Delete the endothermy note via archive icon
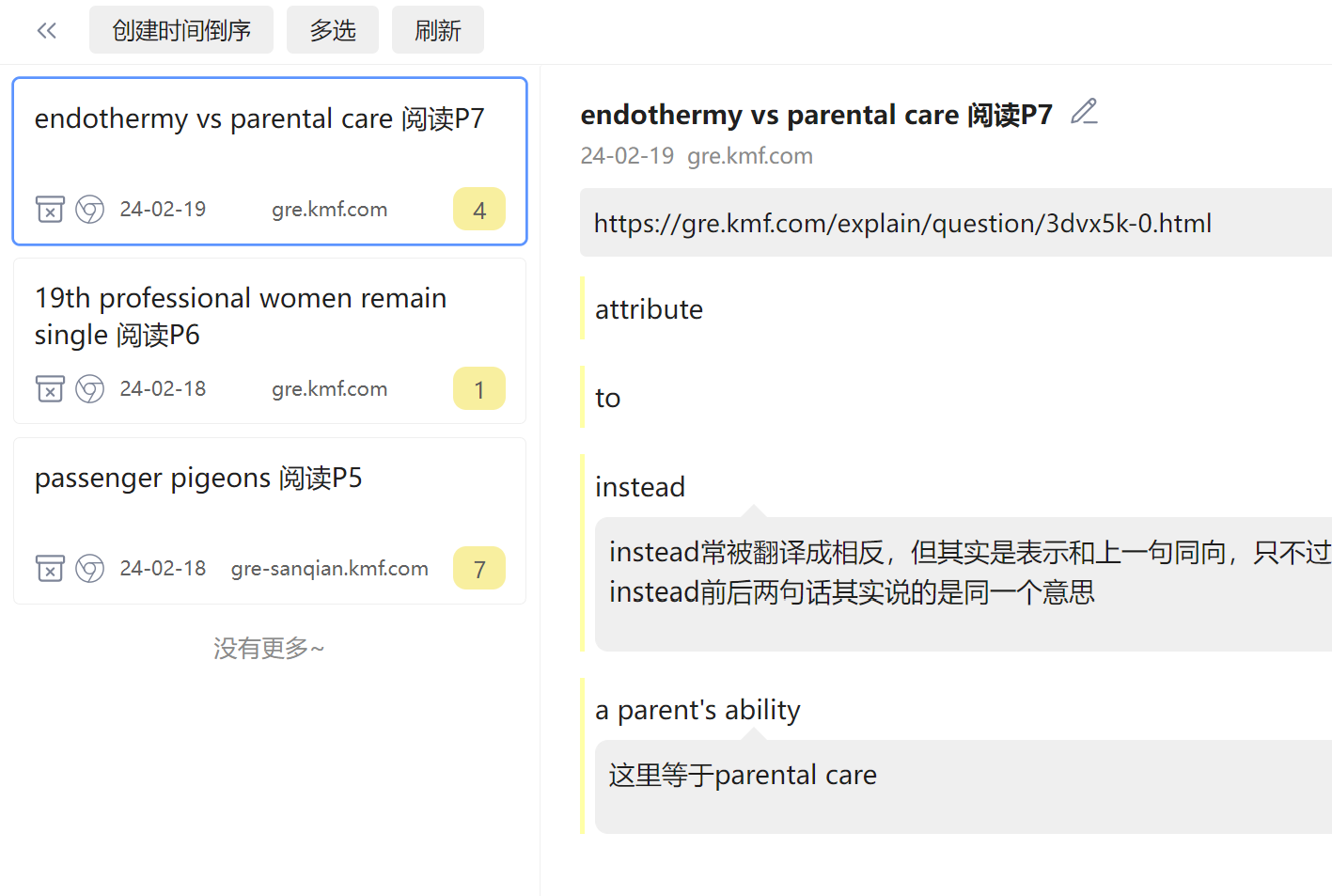Image resolution: width=1332 pixels, height=896 pixels. coord(50,209)
